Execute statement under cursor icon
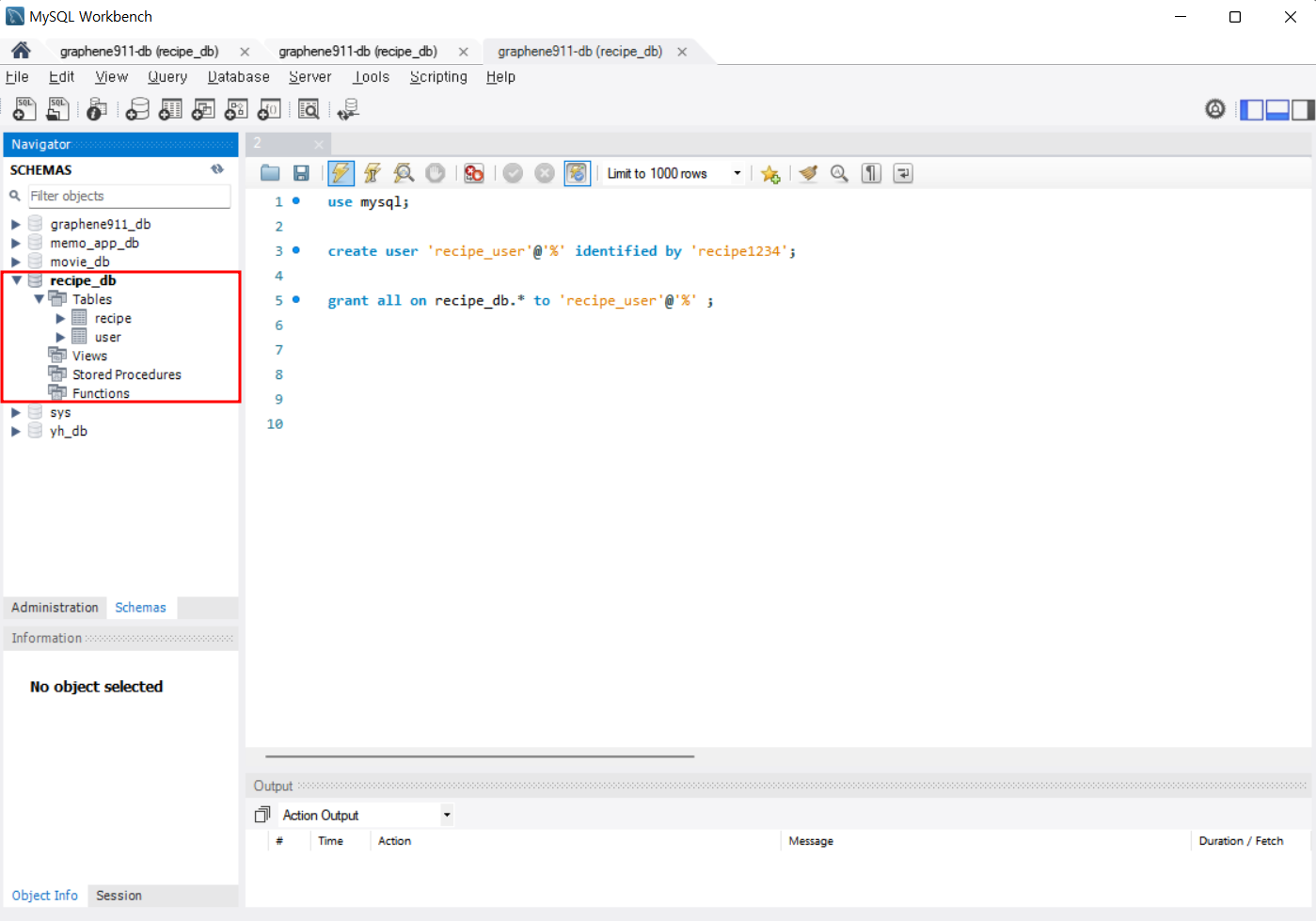The width and height of the screenshot is (1316, 921). (373, 173)
